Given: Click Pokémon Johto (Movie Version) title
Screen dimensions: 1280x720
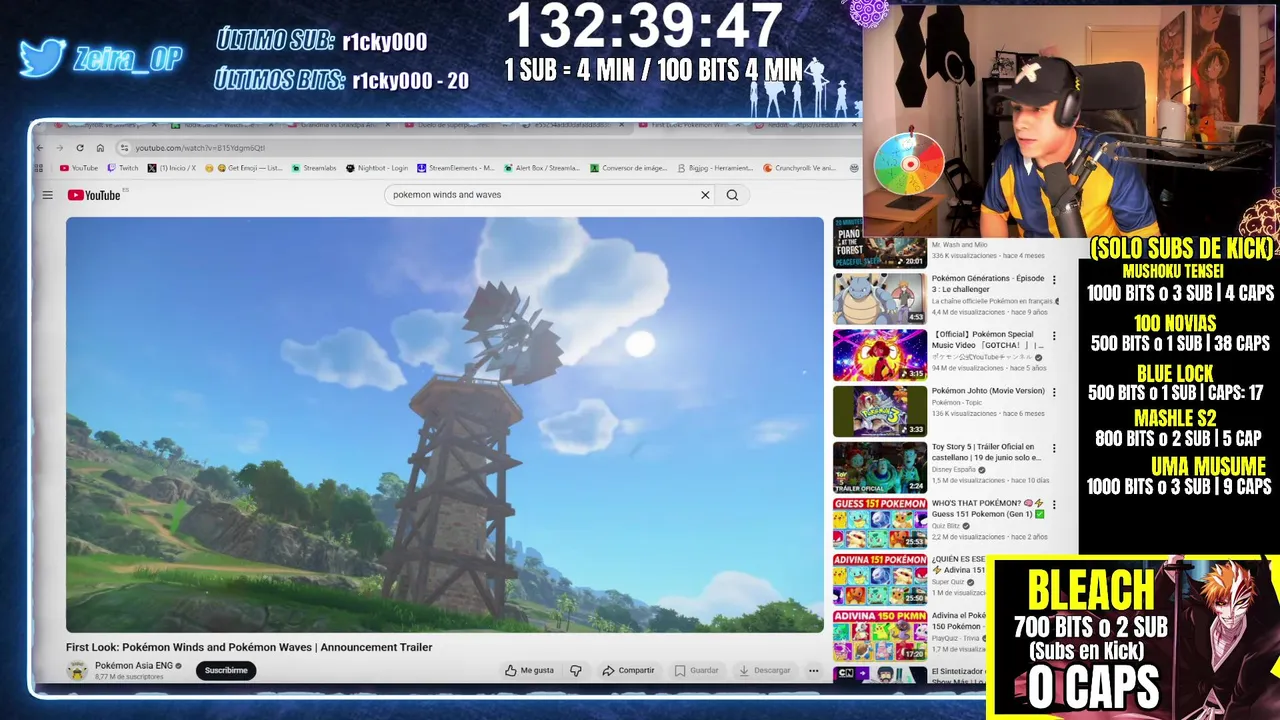Looking at the screenshot, I should pos(988,391).
